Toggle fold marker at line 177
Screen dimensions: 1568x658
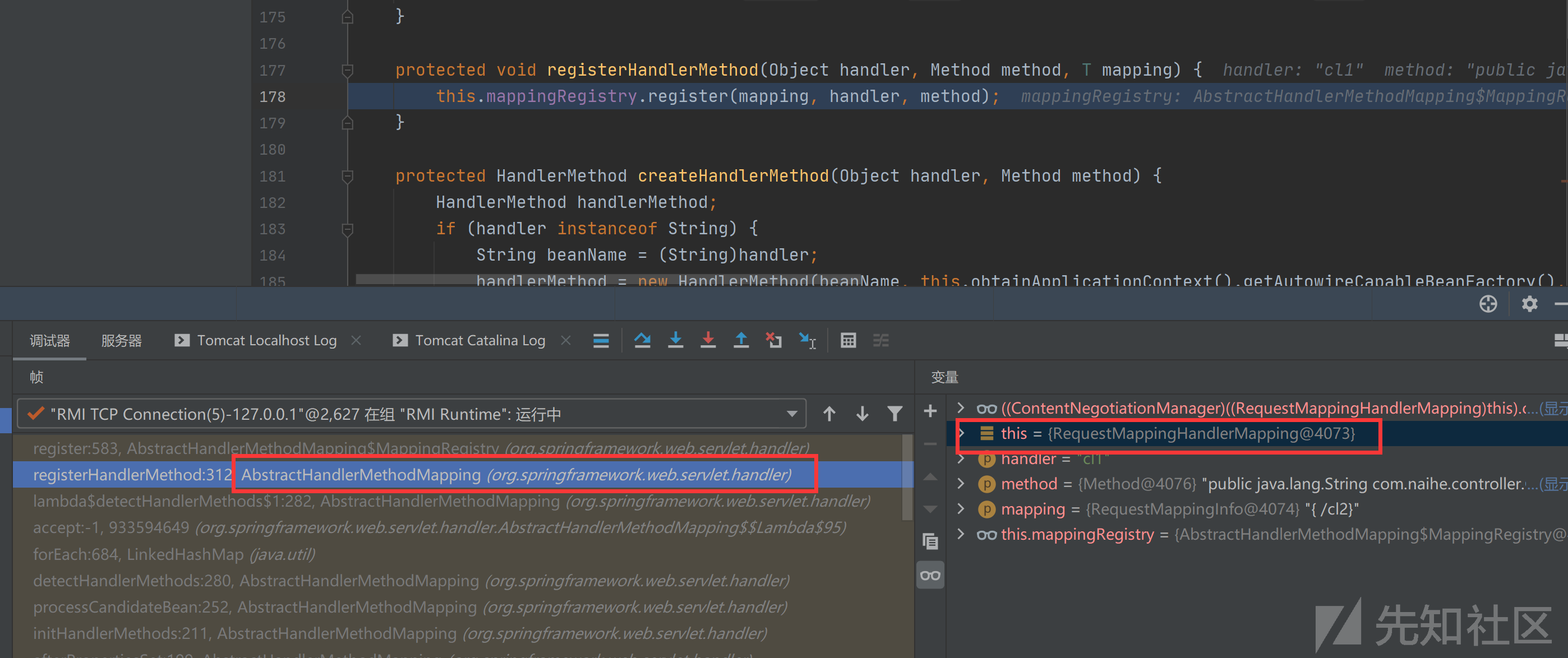click(x=348, y=71)
